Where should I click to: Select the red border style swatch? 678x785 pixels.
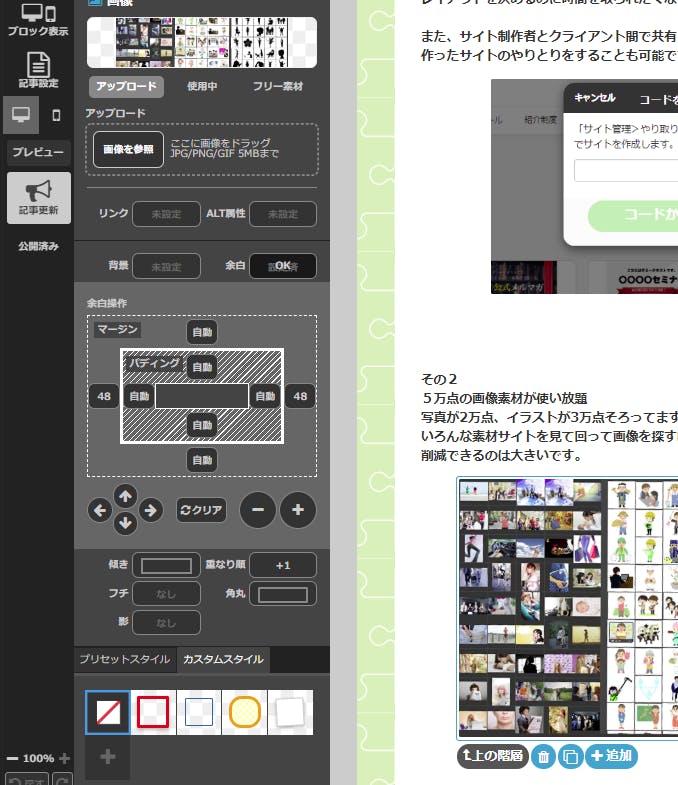pyautogui.click(x=153, y=712)
